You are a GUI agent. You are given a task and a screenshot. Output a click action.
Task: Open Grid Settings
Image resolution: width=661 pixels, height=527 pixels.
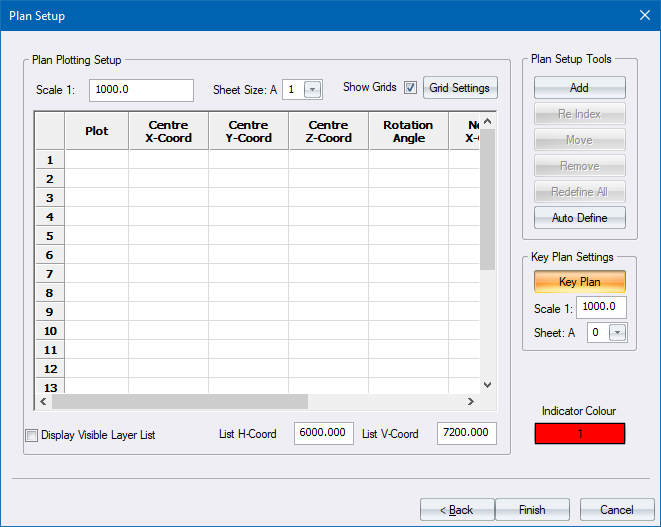(x=459, y=88)
